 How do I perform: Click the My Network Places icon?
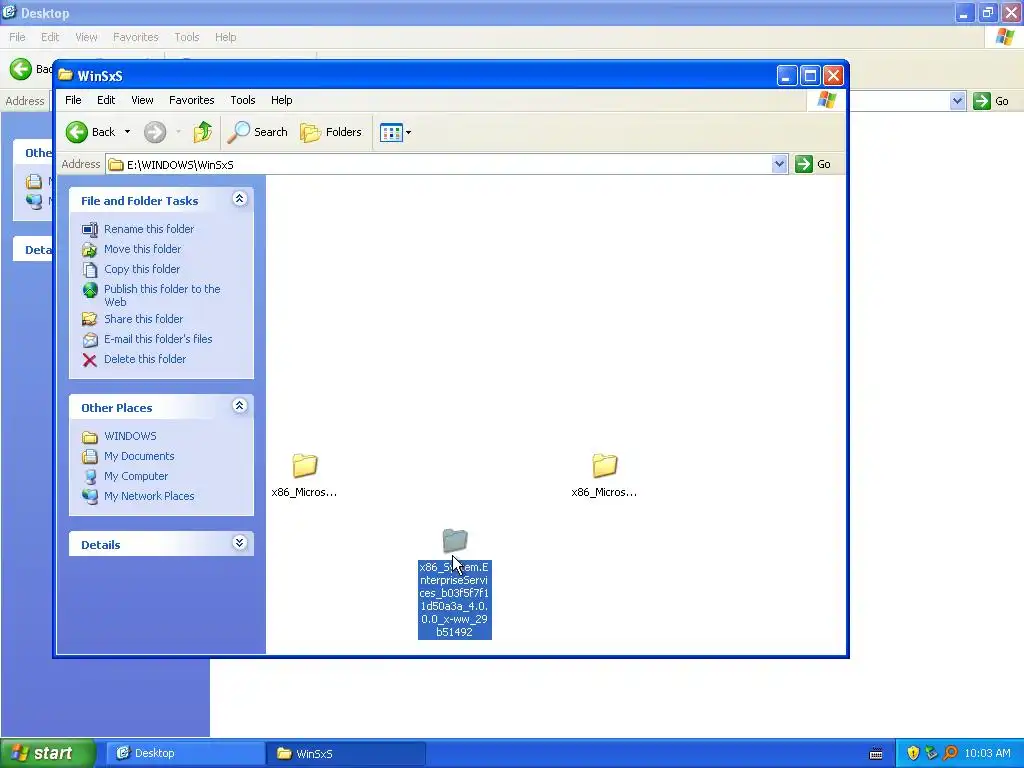point(89,496)
